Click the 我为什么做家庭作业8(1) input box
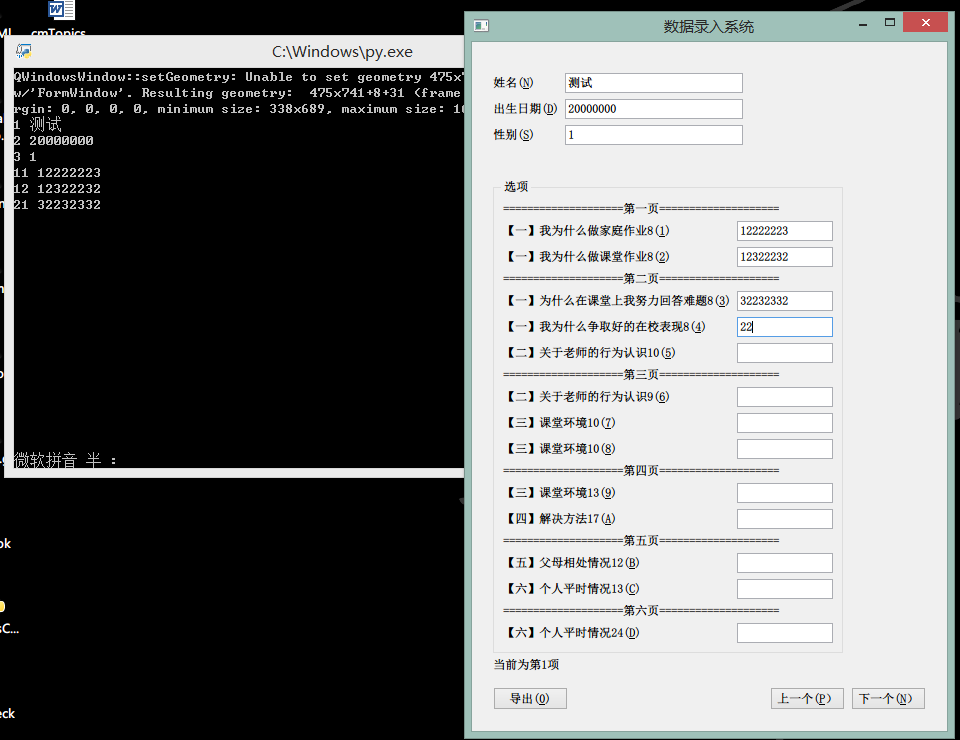Viewport: 960px width, 740px height. [784, 231]
